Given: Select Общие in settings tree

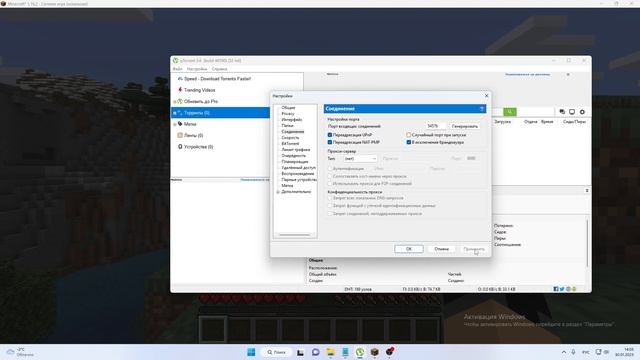Looking at the screenshot, I should 288,108.
